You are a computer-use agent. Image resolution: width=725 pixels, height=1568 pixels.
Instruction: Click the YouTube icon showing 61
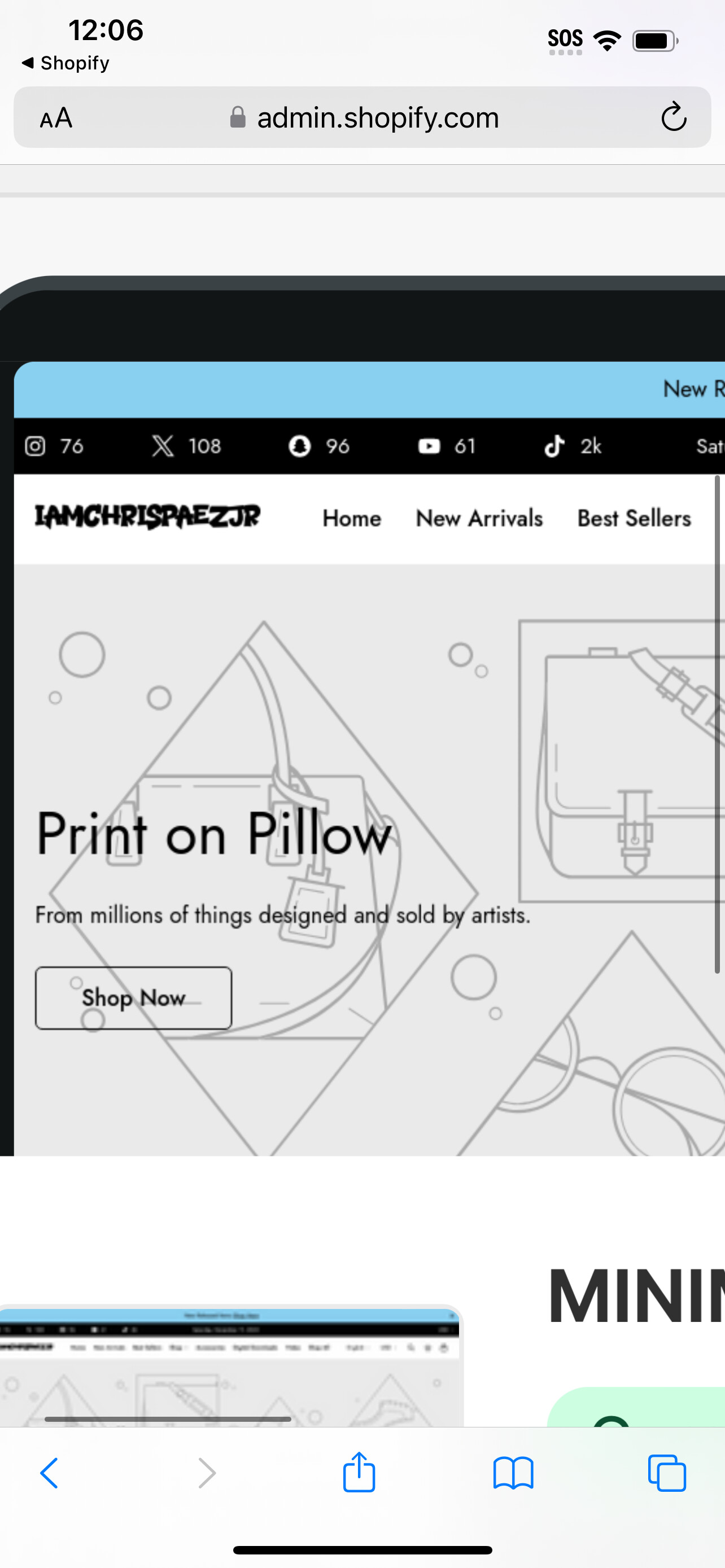pyautogui.click(x=429, y=446)
